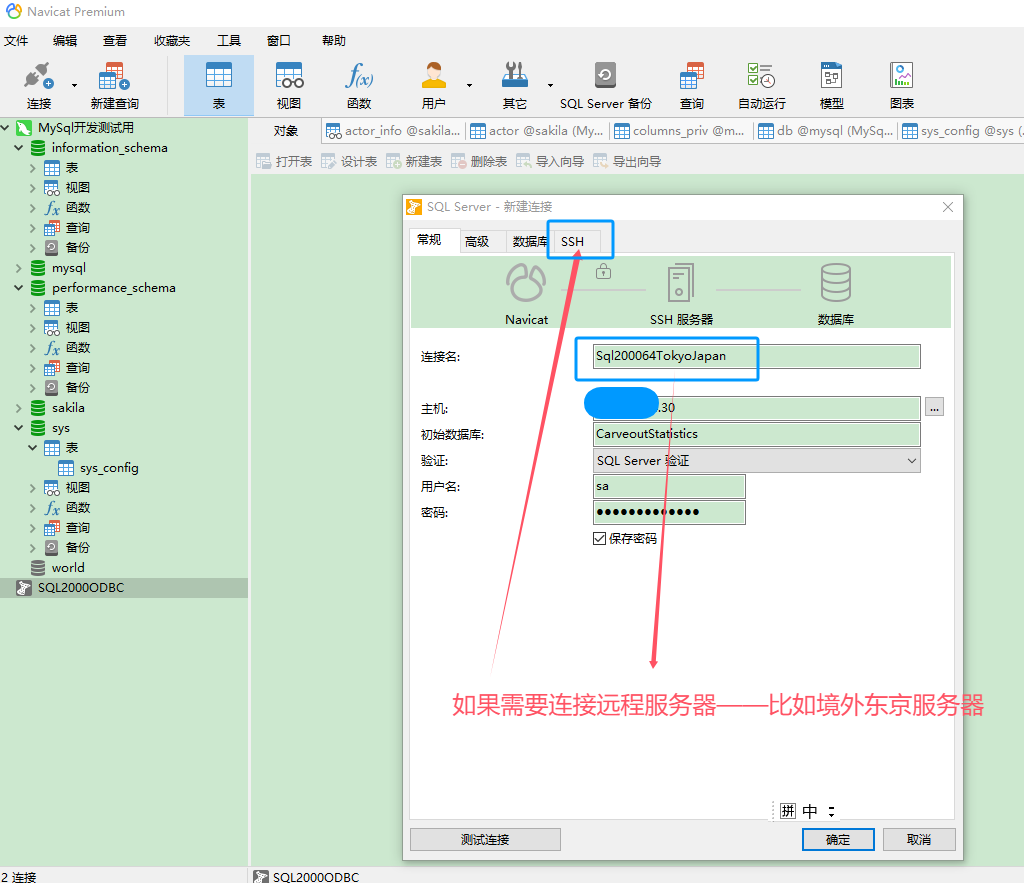Click the Cancel (取消) button
Viewport: 1024px width, 883px height.
[919, 839]
